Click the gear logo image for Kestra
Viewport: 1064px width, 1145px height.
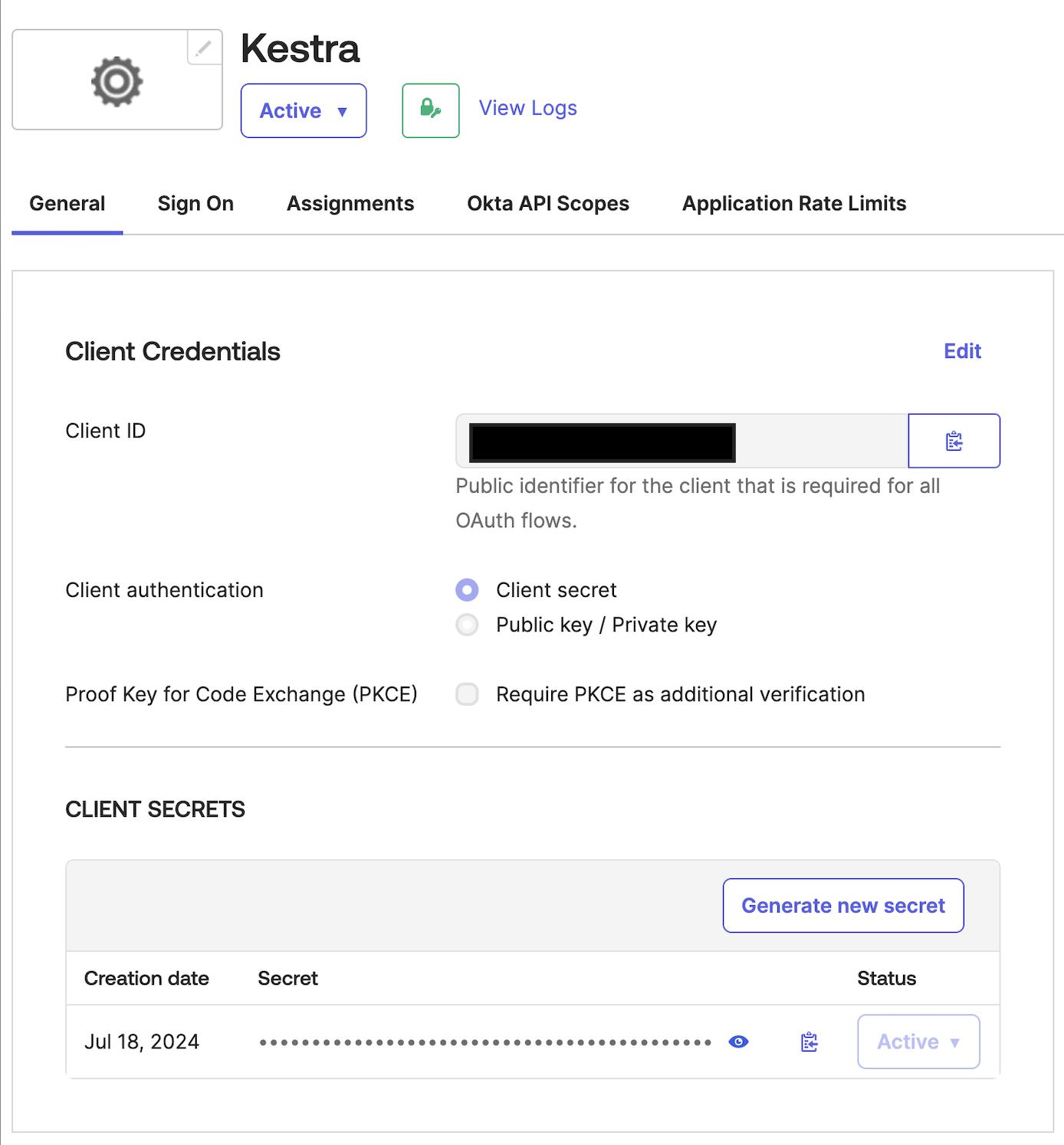117,81
